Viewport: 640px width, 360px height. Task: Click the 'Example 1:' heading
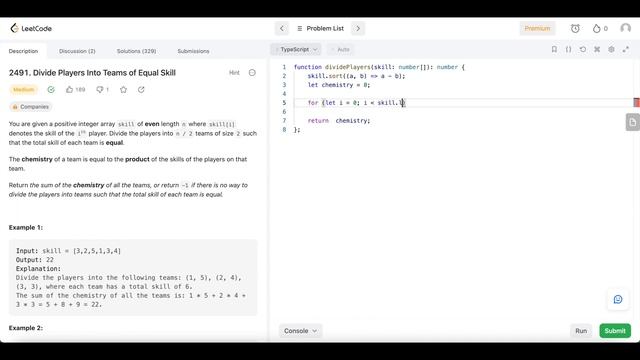[26, 227]
